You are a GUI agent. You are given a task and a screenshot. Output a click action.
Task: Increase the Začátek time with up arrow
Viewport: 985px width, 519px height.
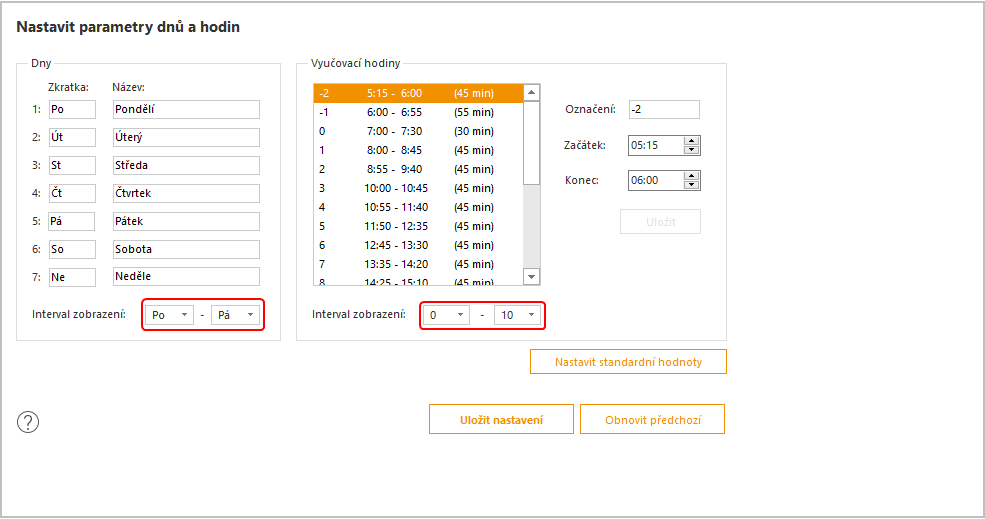691,141
